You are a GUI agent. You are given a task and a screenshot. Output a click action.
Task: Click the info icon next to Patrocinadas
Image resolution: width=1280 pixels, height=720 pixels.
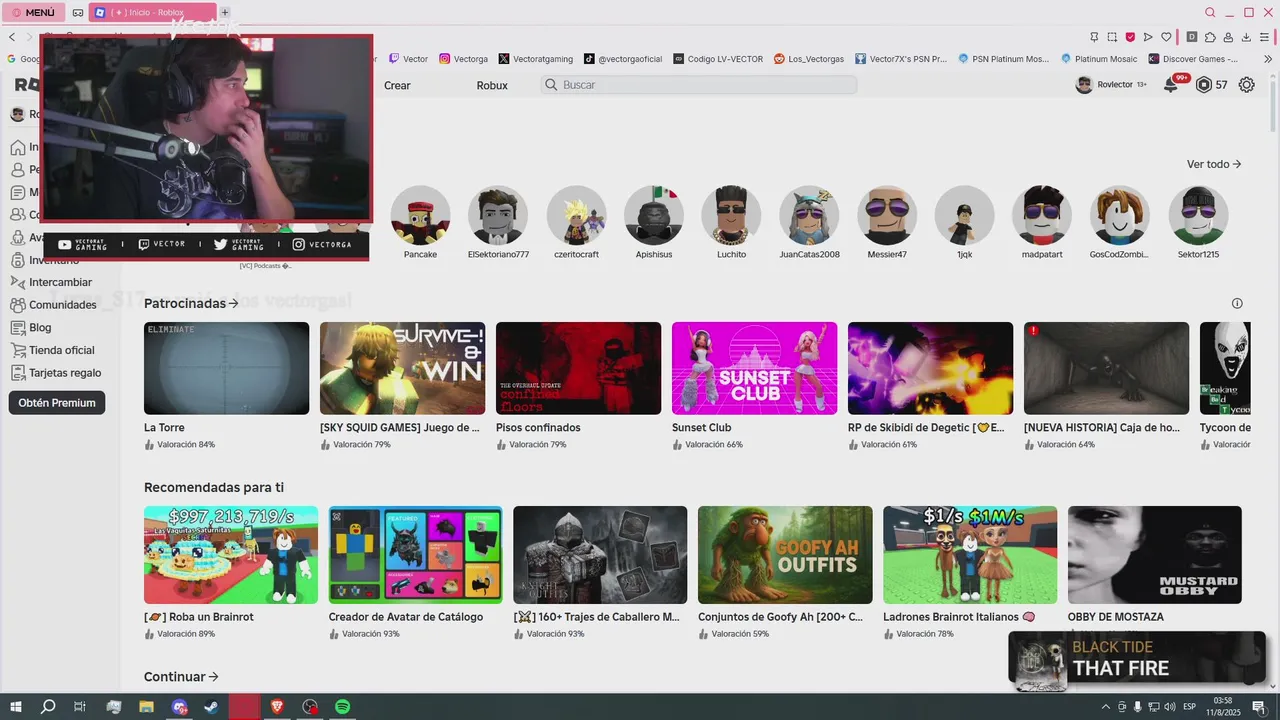1237,303
